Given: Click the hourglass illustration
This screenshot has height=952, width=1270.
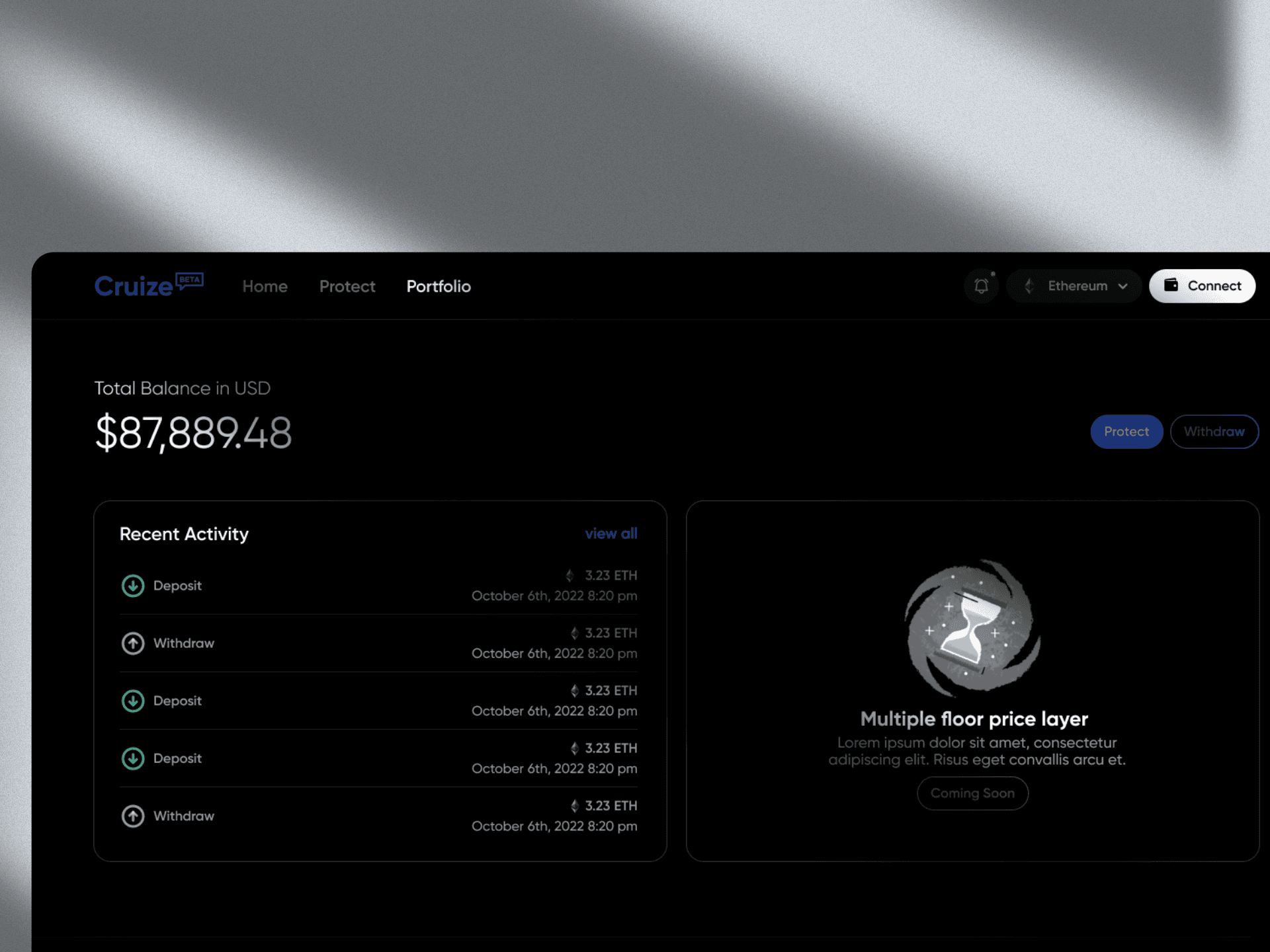Looking at the screenshot, I should [x=972, y=628].
